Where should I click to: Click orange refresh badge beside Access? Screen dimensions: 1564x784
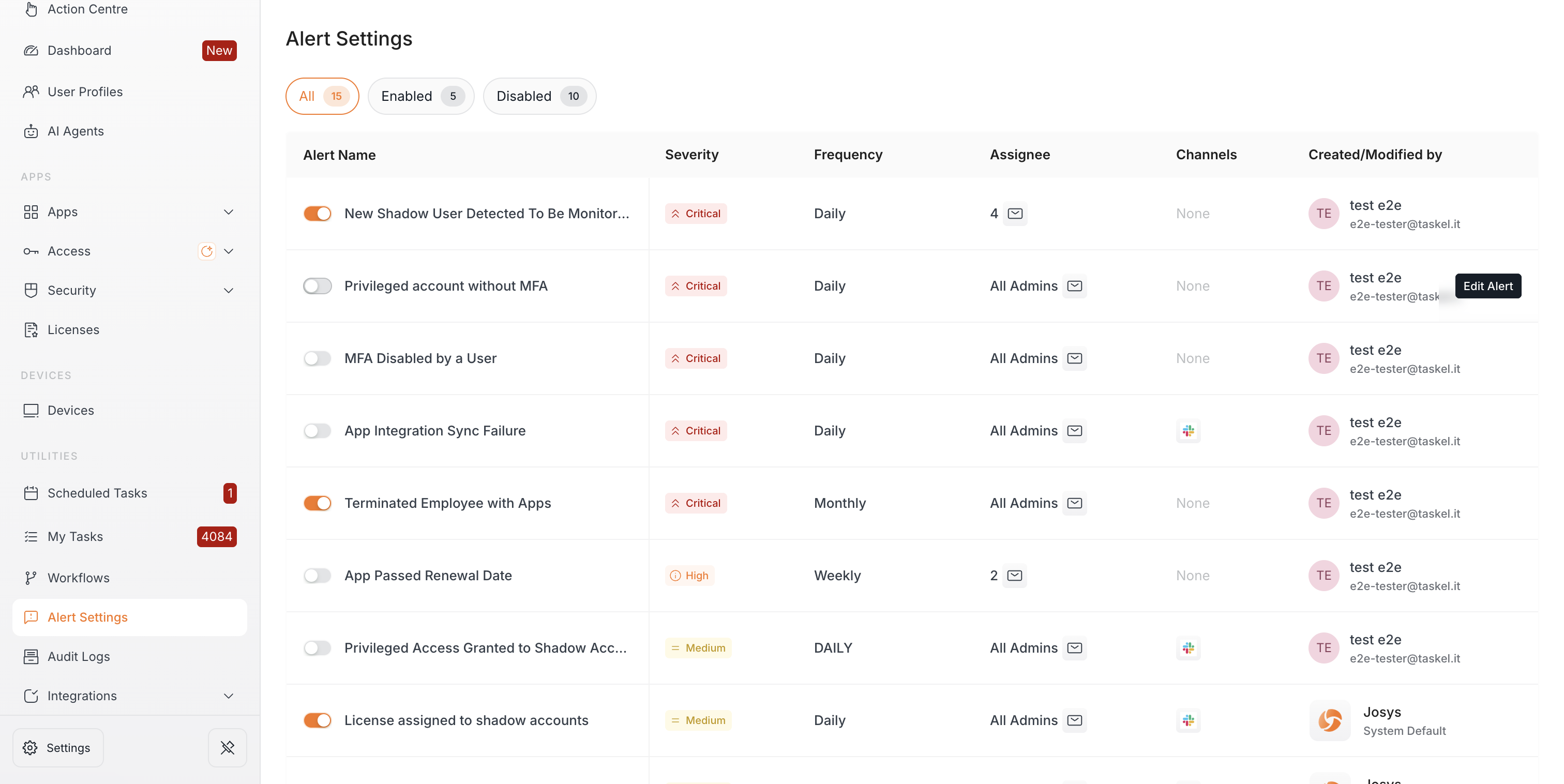pos(207,251)
